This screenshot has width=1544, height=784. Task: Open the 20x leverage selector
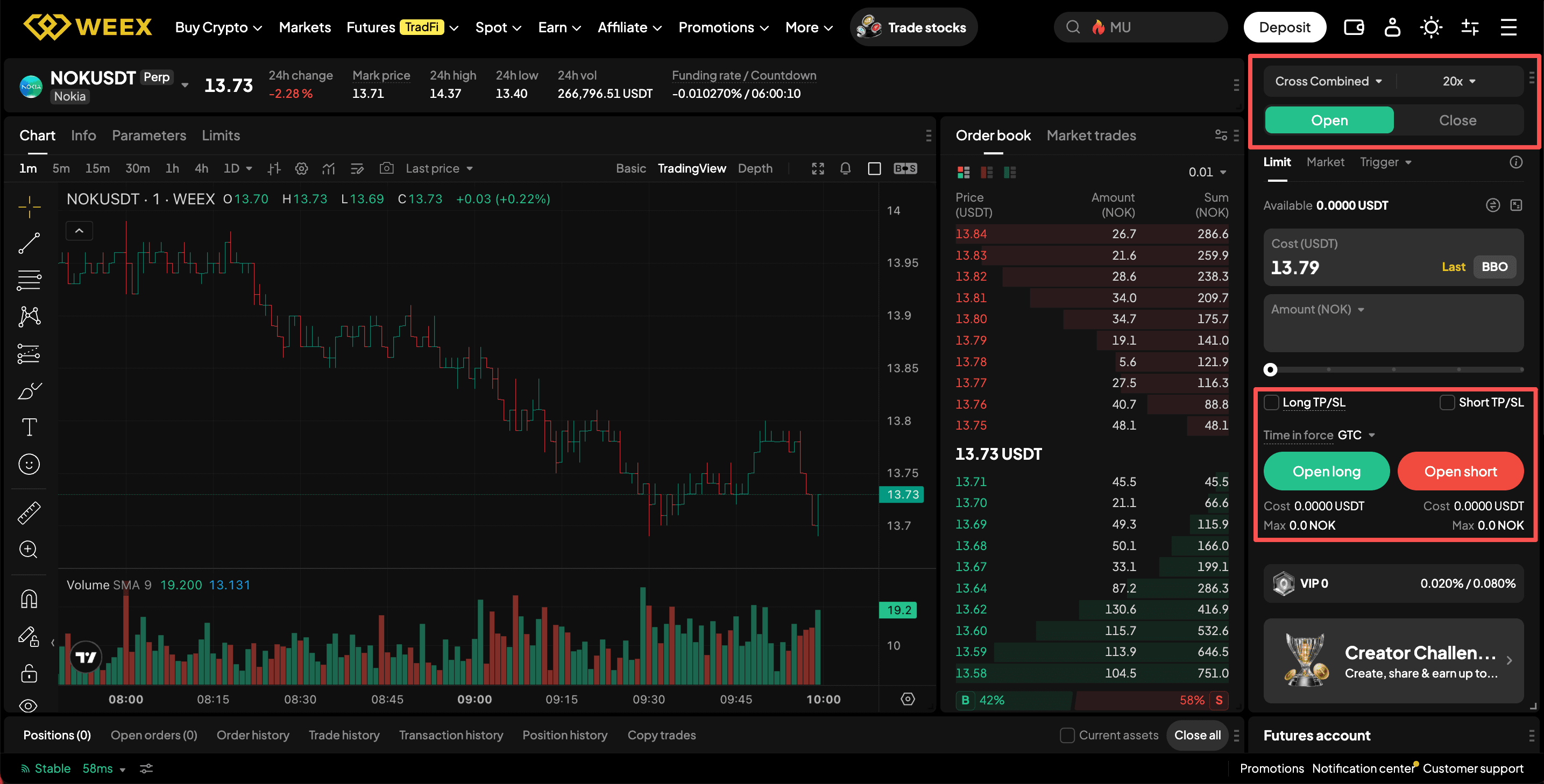click(x=1459, y=81)
